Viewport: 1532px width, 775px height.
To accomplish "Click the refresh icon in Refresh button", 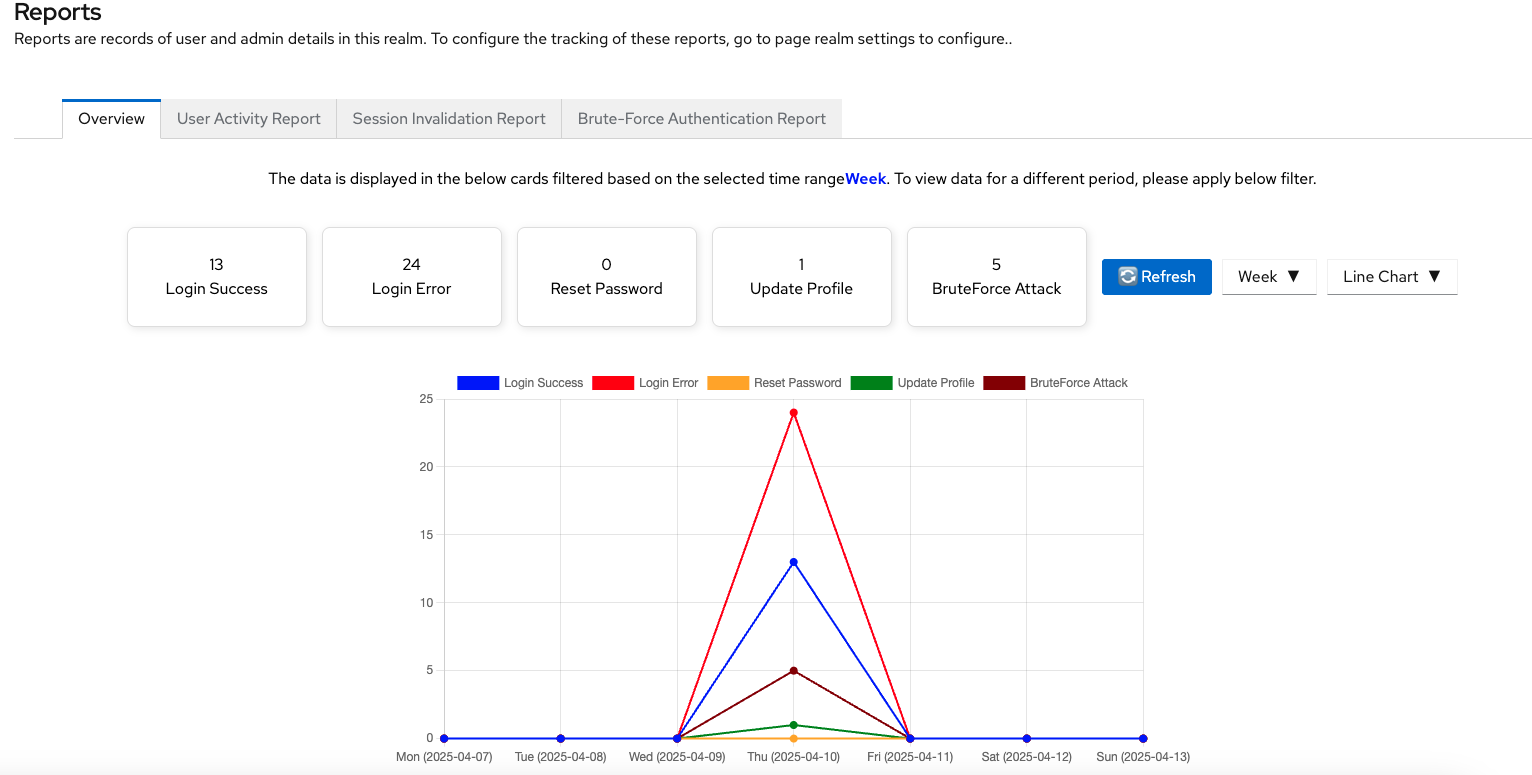I will coord(1127,277).
